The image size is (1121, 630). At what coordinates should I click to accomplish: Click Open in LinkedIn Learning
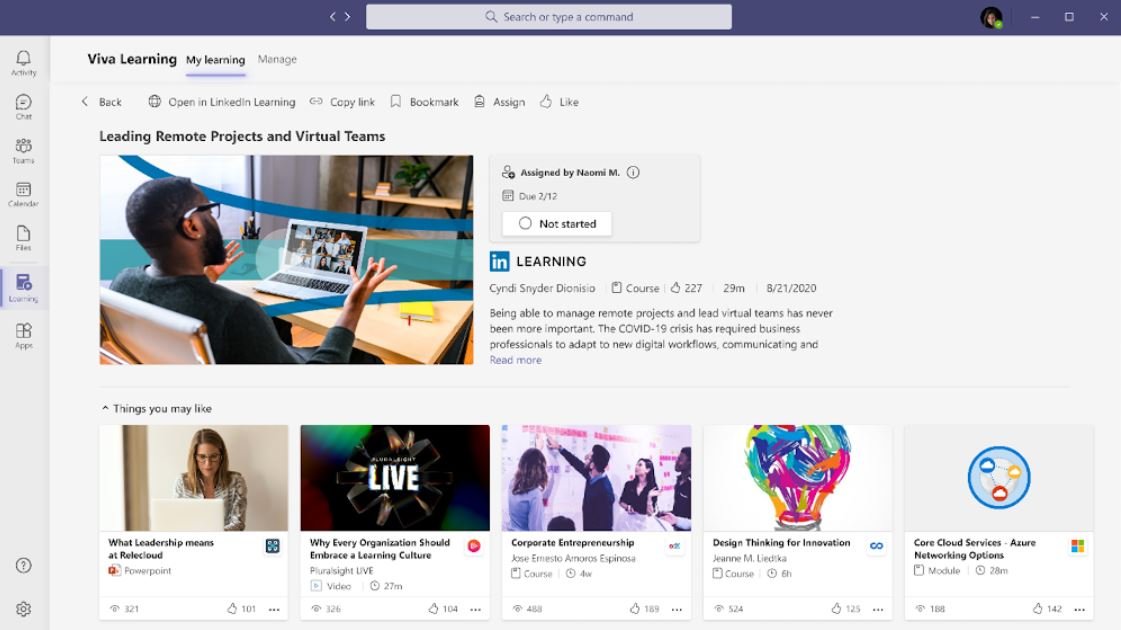point(222,102)
